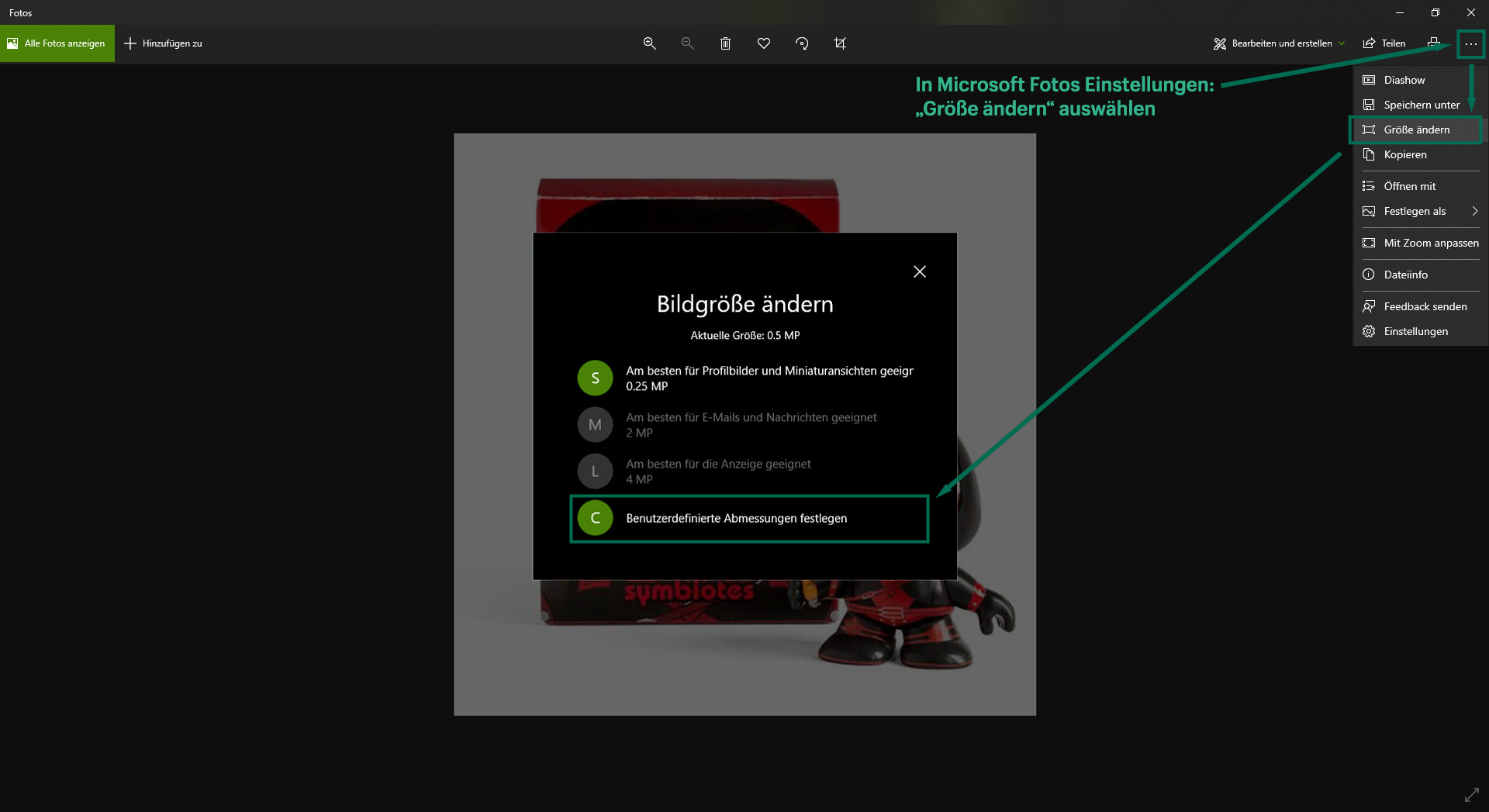The width and height of the screenshot is (1489, 812).
Task: Choose size L for die Anzeige geeignet
Action: [595, 471]
